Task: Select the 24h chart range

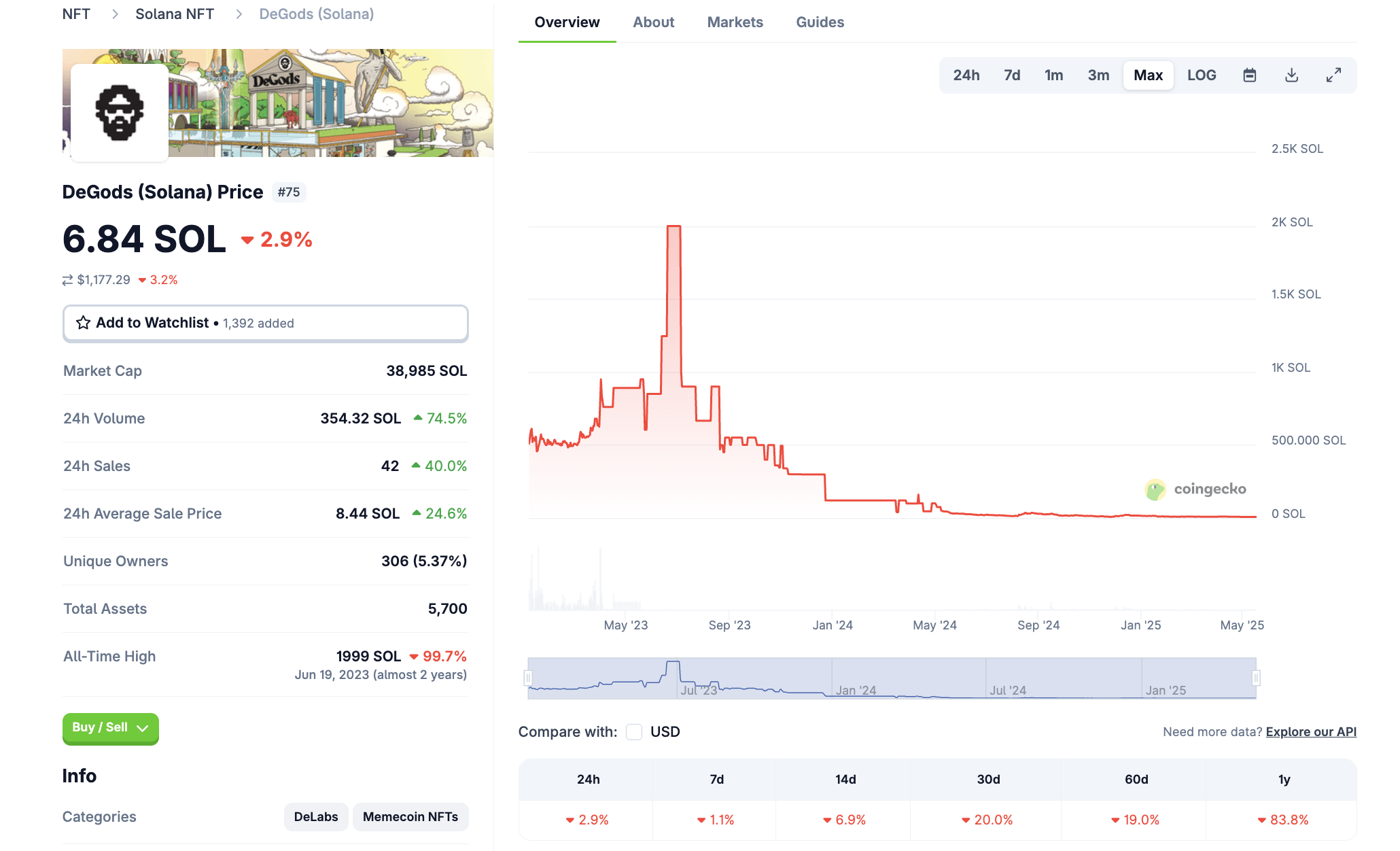Action: click(966, 75)
